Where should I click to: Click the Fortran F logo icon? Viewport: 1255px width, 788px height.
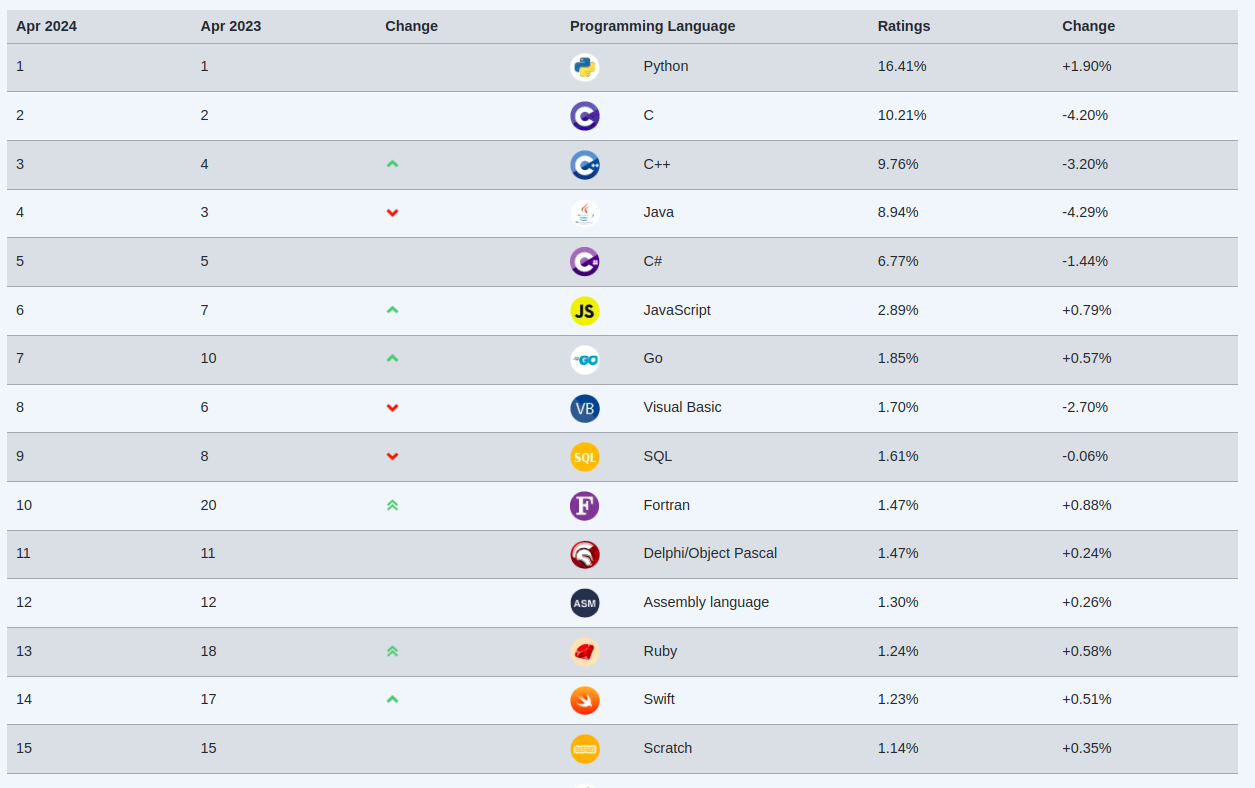point(585,505)
